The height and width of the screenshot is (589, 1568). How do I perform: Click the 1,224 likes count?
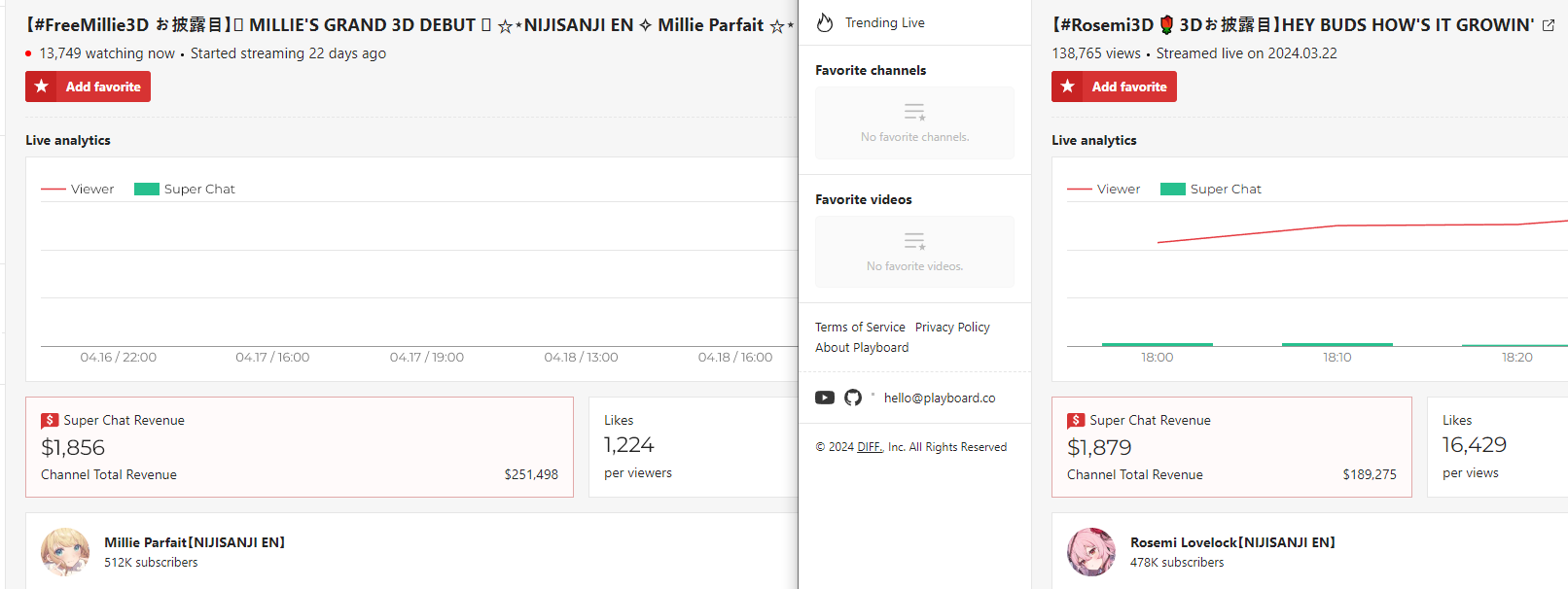pyautogui.click(x=629, y=445)
